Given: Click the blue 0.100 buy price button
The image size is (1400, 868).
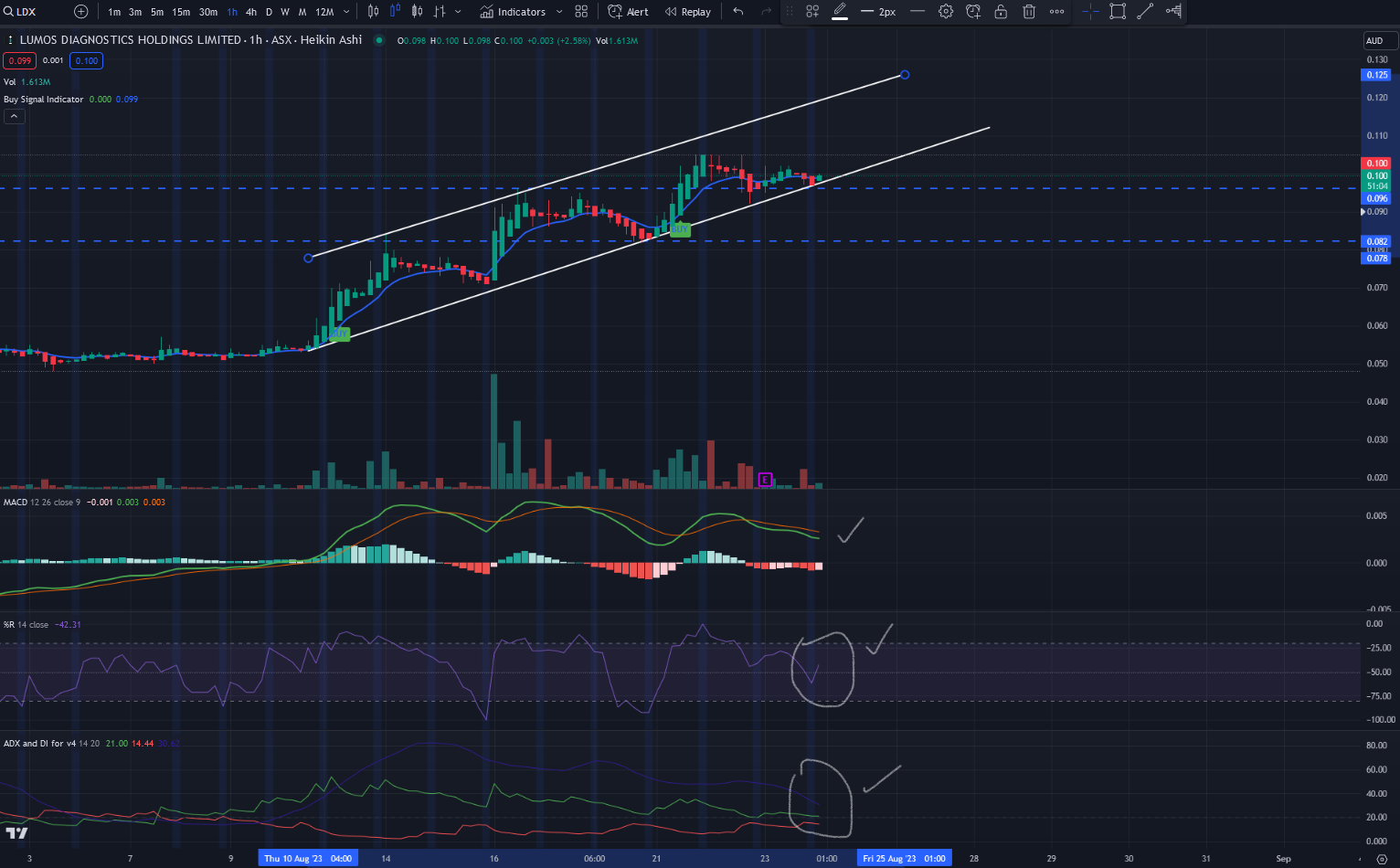Looking at the screenshot, I should [x=87, y=60].
